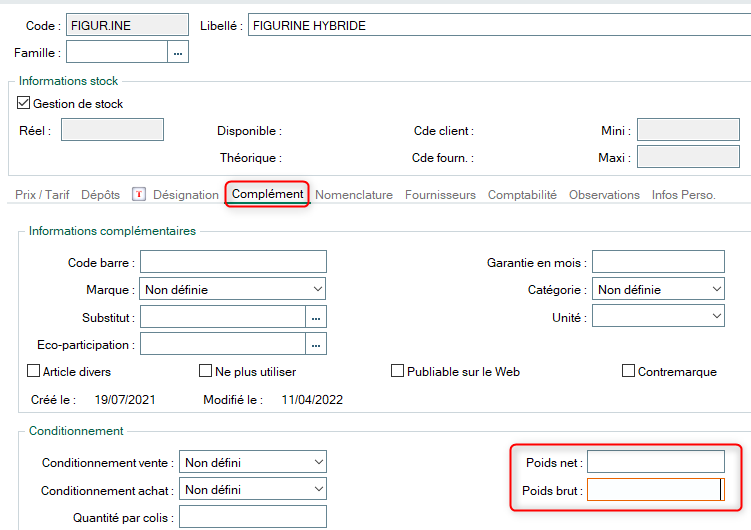Focus the Code barre field

tap(233, 262)
